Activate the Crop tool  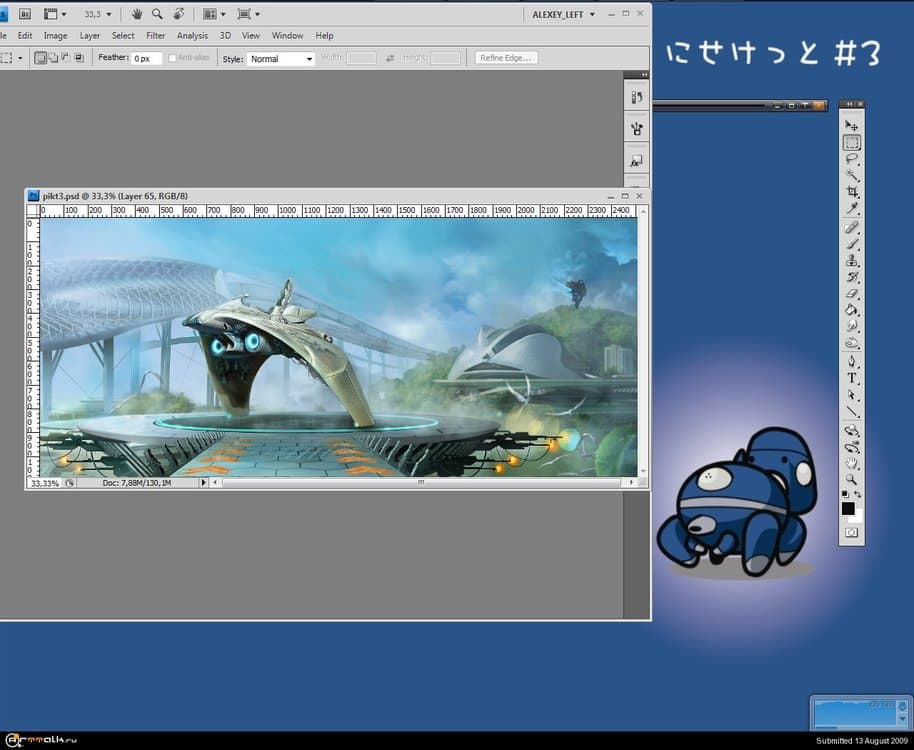pyautogui.click(x=851, y=192)
